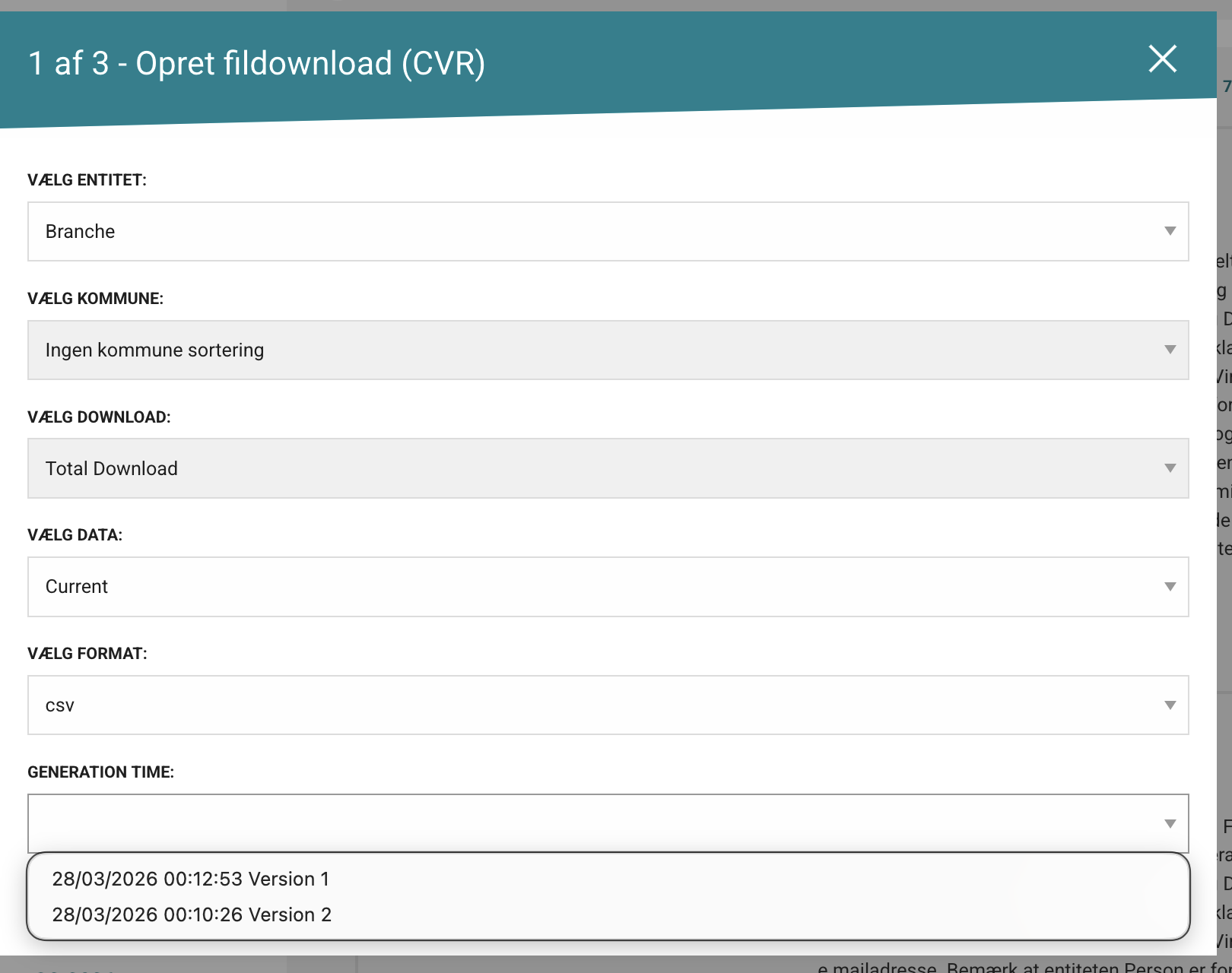Open the Total Download dropdown

point(593,469)
